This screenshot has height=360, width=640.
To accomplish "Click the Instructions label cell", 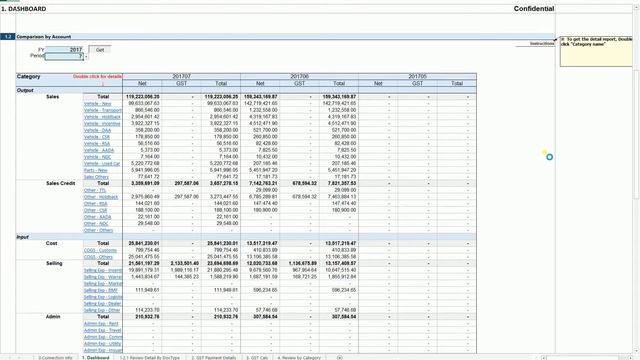I will (x=542, y=43).
